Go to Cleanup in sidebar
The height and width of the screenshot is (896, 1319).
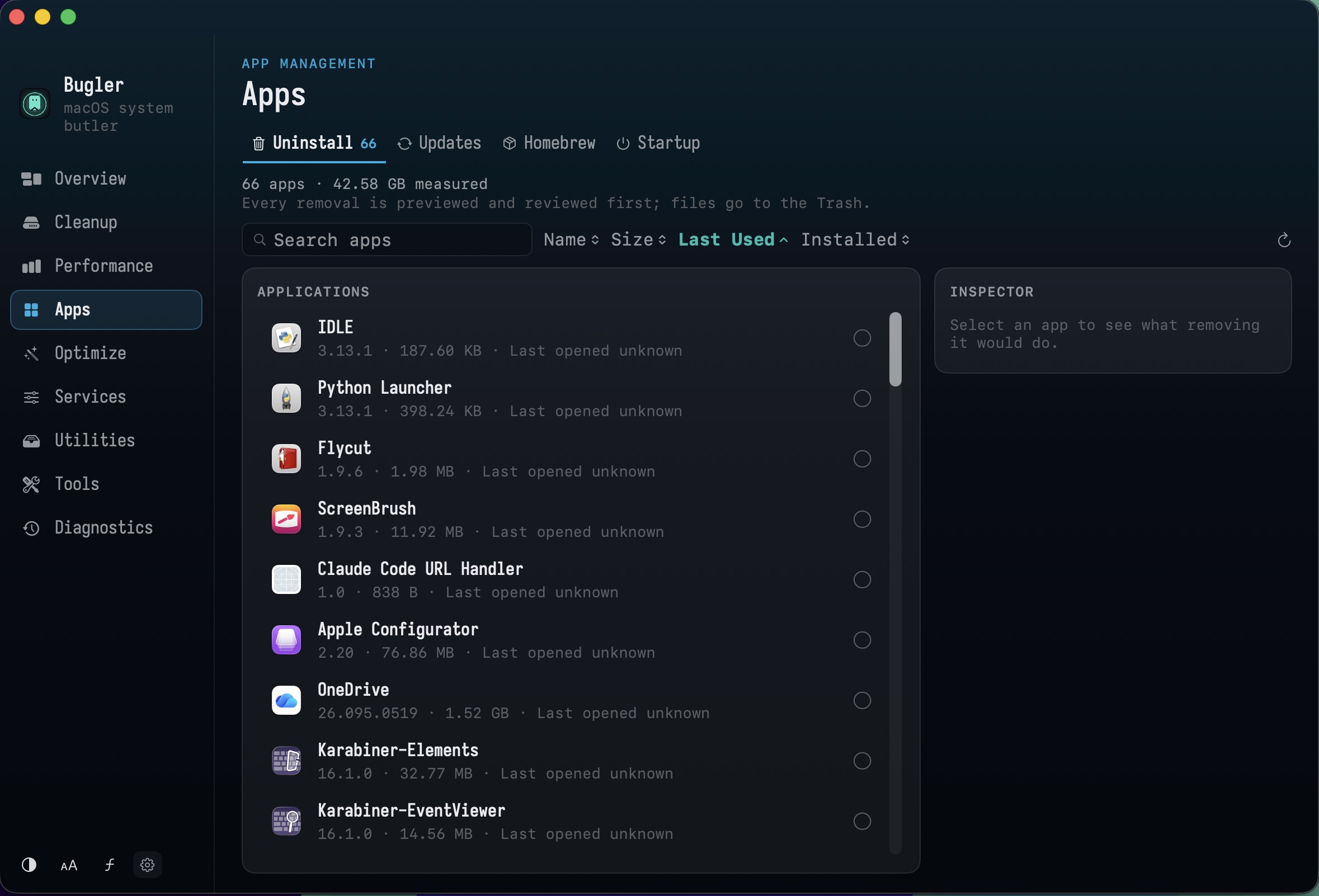[106, 223]
